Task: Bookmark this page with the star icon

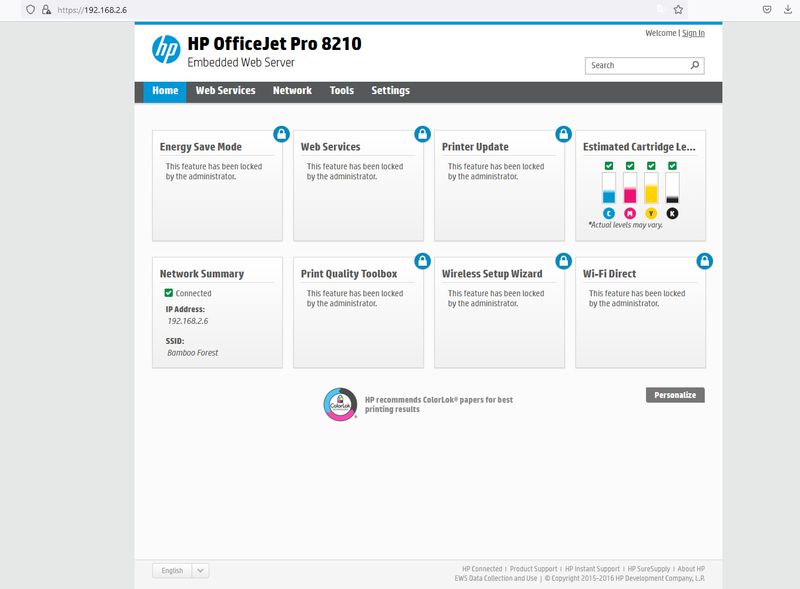Action: coord(678,10)
